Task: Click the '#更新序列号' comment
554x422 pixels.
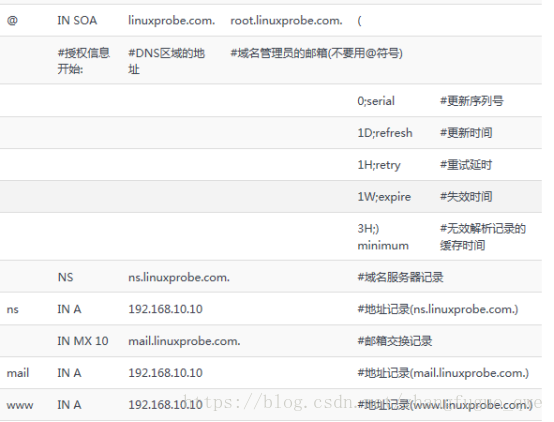Action: tap(472, 101)
